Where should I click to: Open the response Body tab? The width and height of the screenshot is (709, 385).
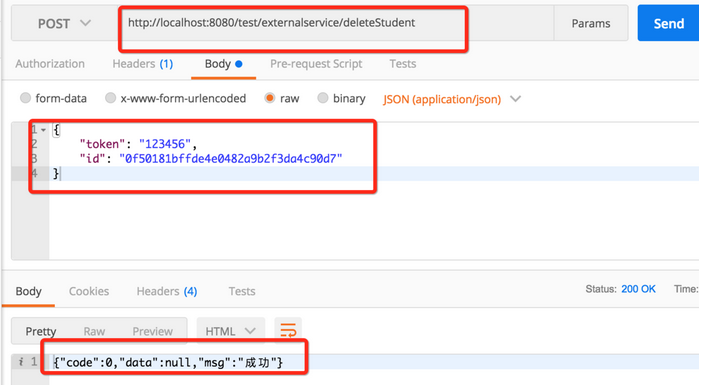(x=28, y=291)
